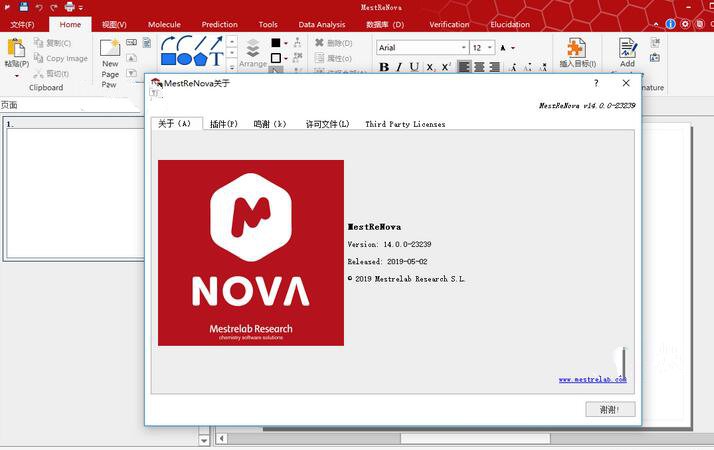Click the white outline color swatch
This screenshot has height=450, width=714.
click(x=276, y=58)
